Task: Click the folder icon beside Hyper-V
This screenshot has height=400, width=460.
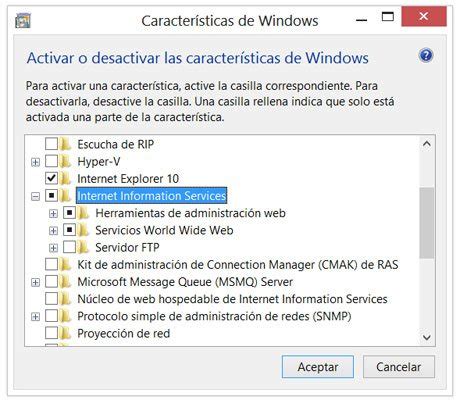Action: (x=66, y=162)
